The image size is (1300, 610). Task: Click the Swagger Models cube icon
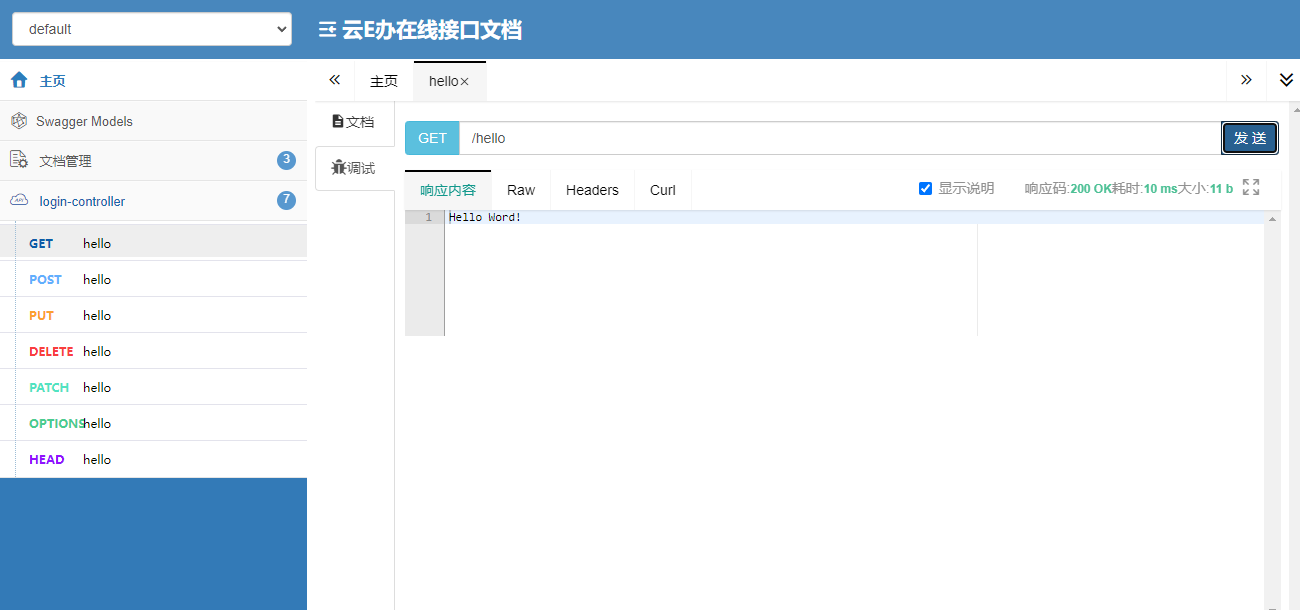[x=18, y=121]
